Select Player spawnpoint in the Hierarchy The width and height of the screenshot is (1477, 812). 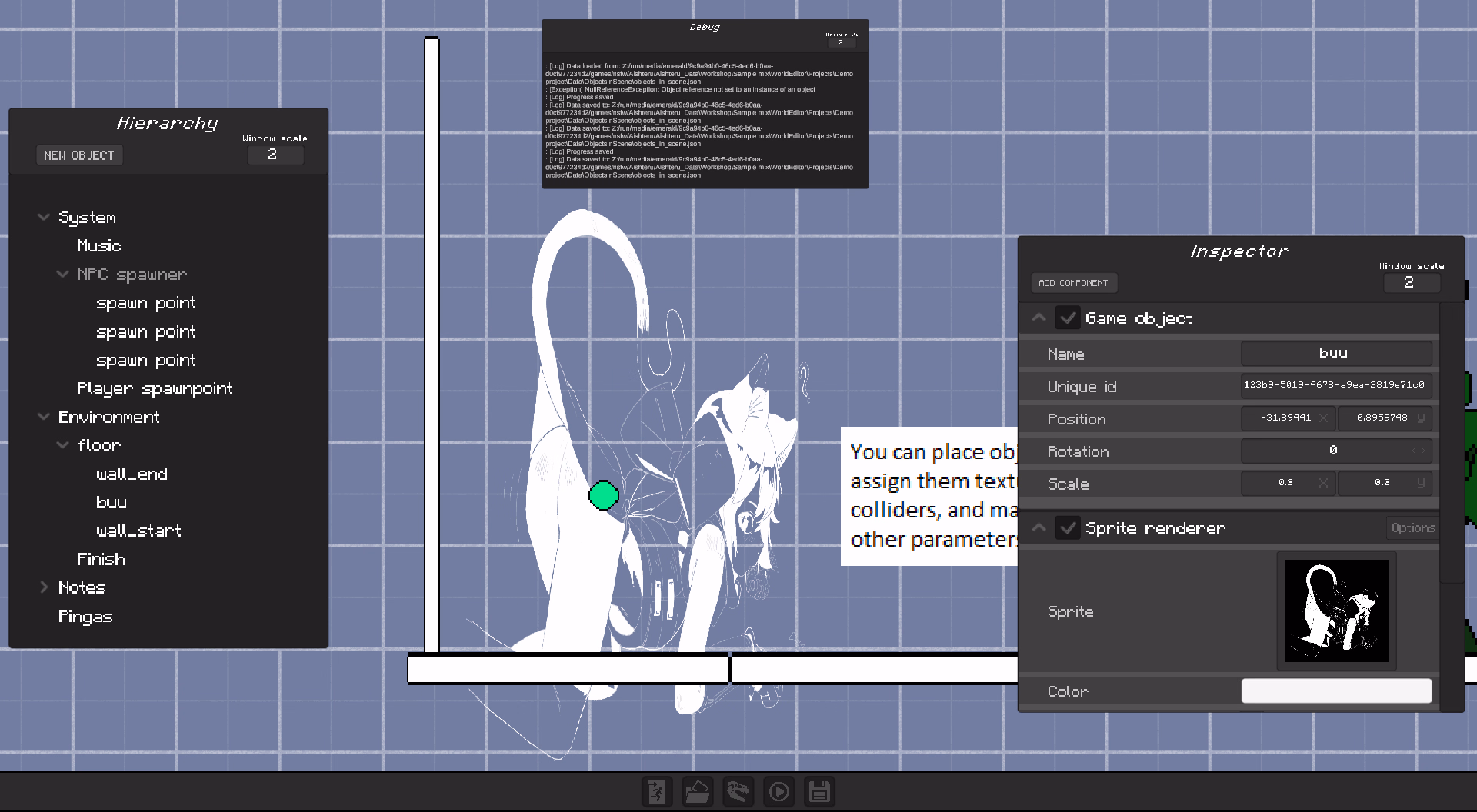point(155,388)
